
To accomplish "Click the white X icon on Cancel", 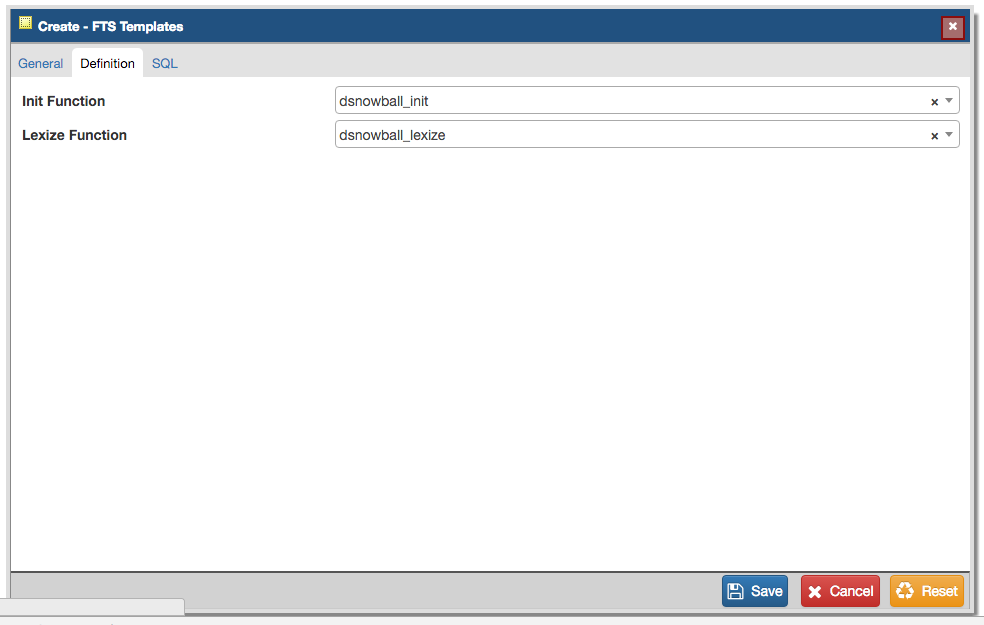I will 815,592.
